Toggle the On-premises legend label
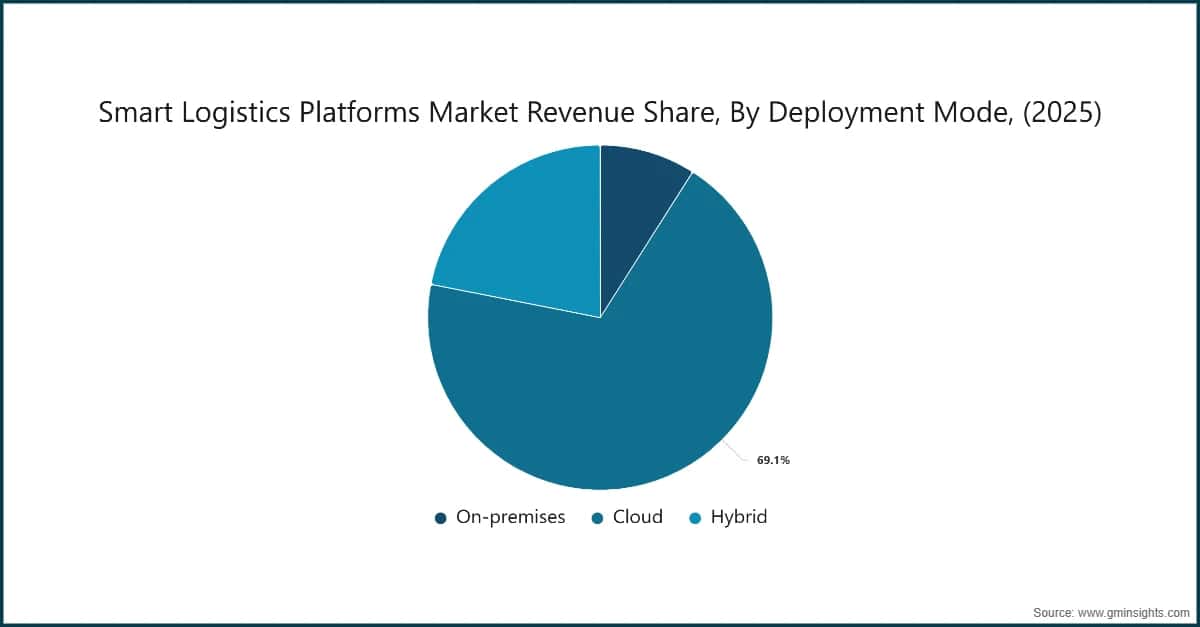 [x=510, y=517]
